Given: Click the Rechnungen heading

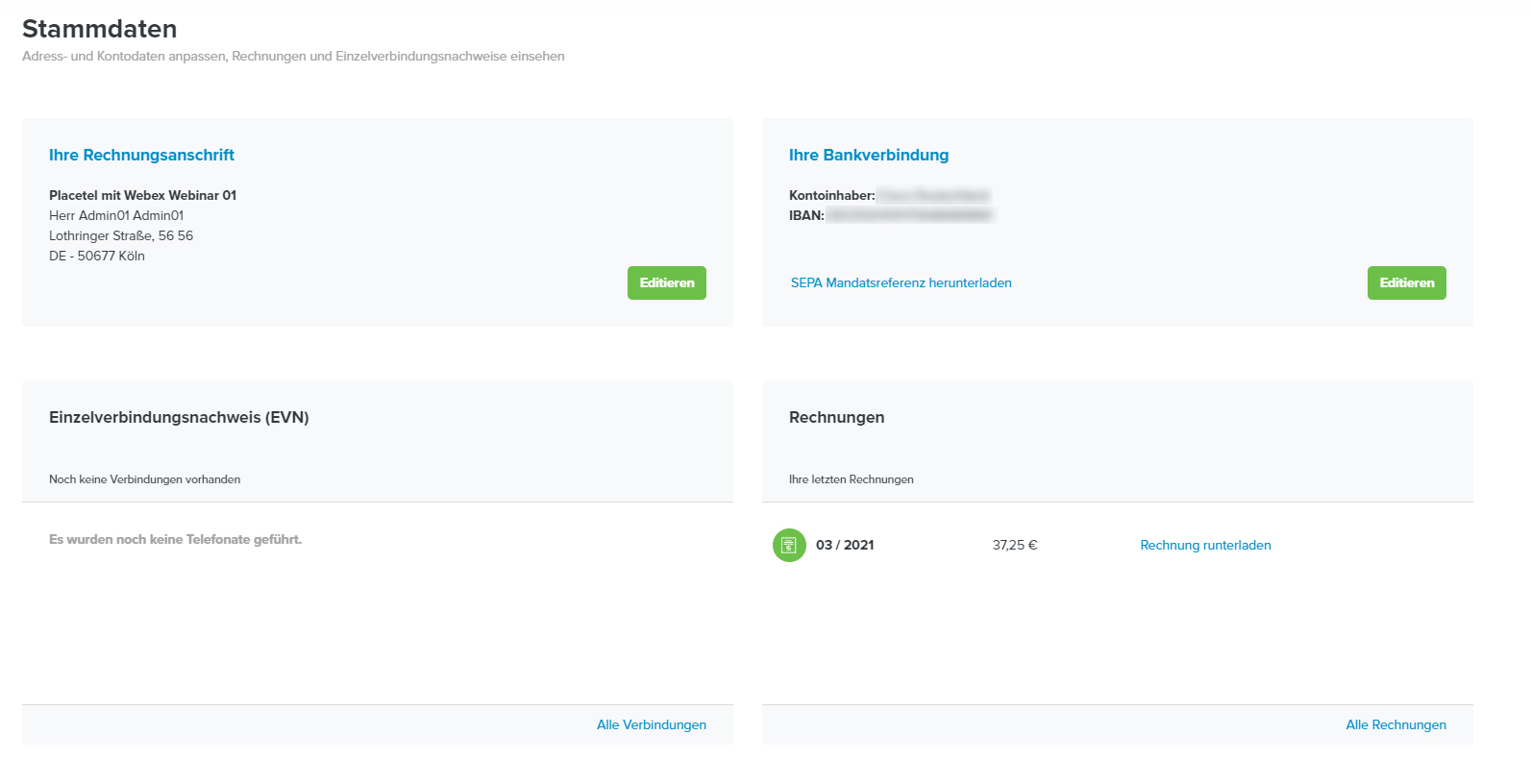Looking at the screenshot, I should (x=836, y=417).
